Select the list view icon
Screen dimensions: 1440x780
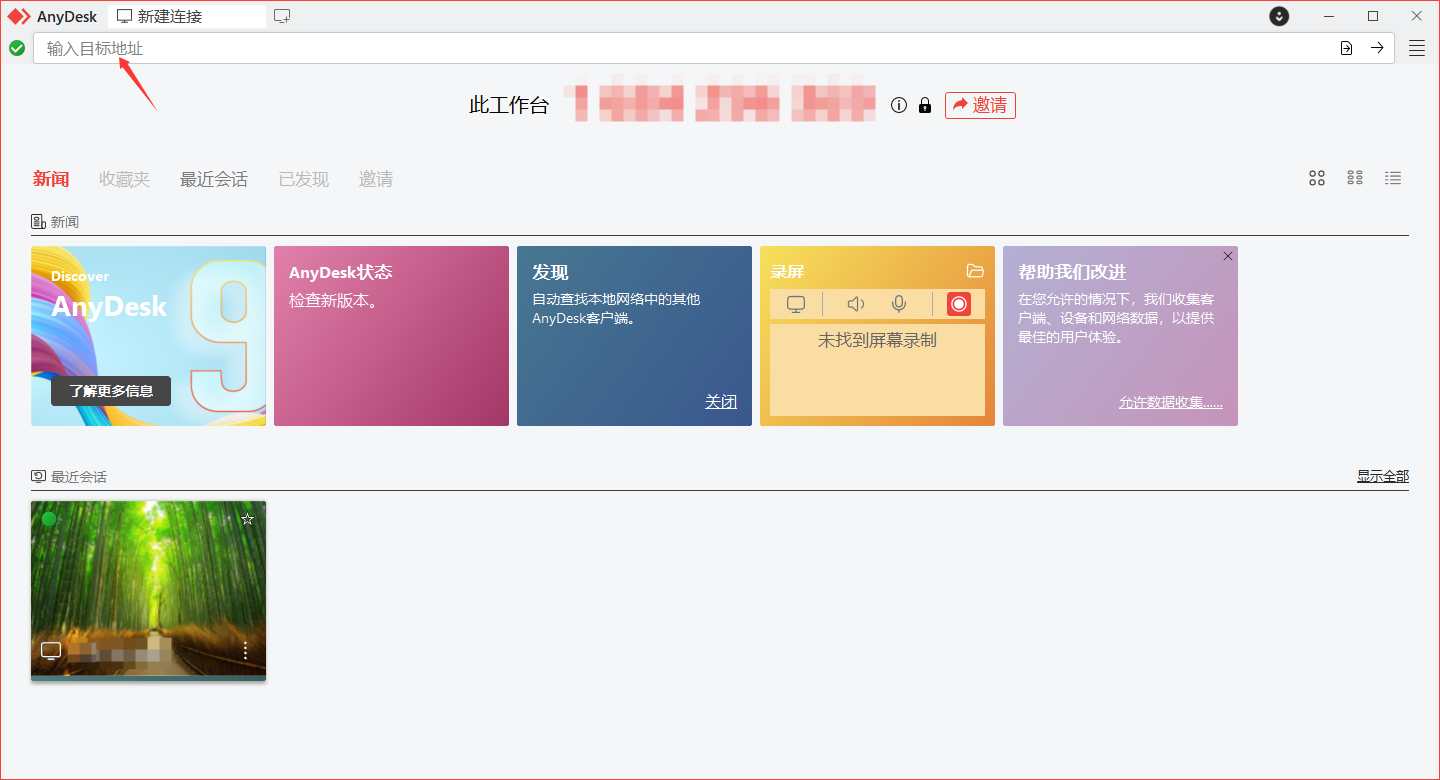[1393, 178]
